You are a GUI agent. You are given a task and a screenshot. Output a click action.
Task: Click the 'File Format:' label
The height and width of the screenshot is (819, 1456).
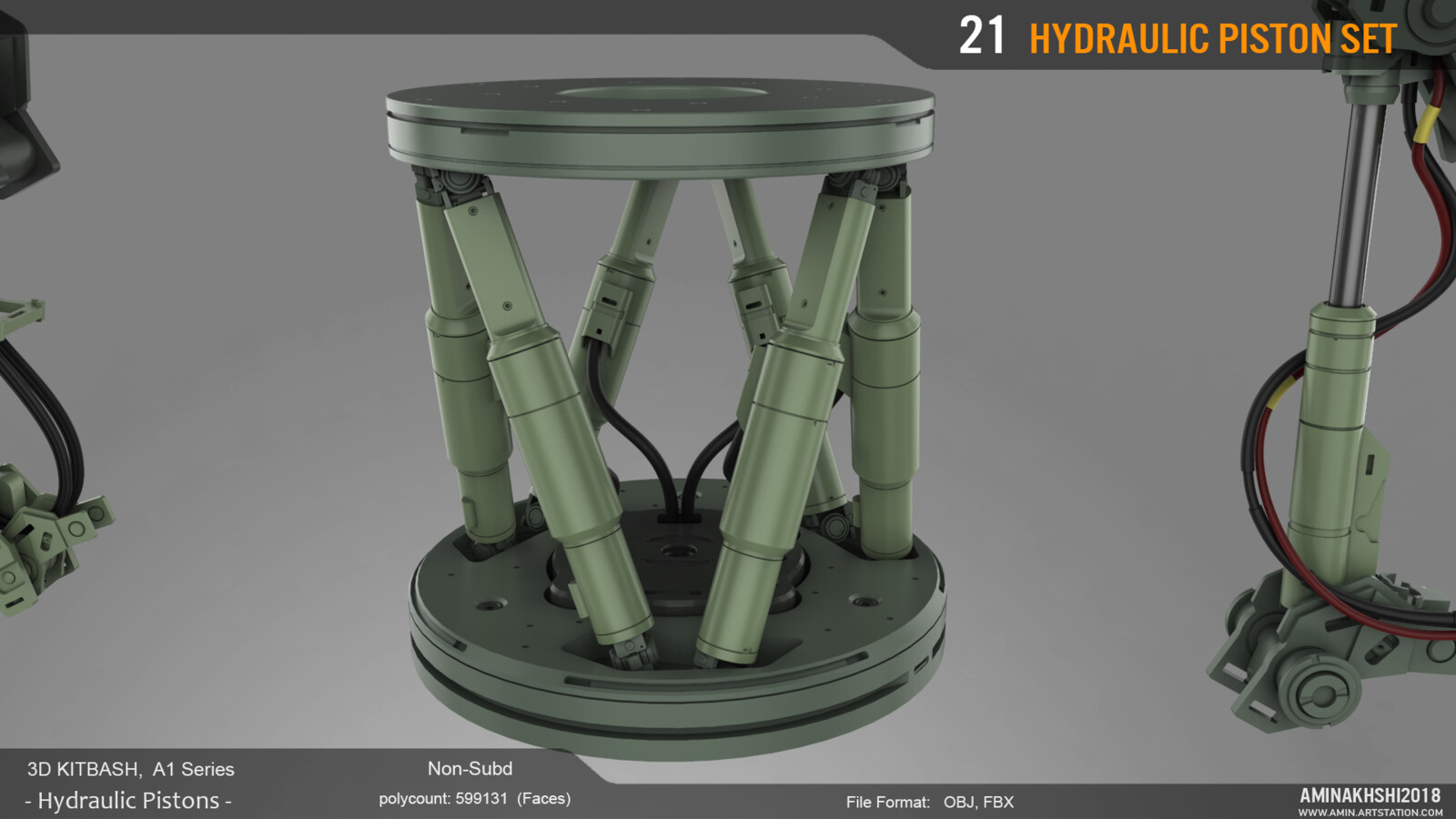click(x=888, y=802)
